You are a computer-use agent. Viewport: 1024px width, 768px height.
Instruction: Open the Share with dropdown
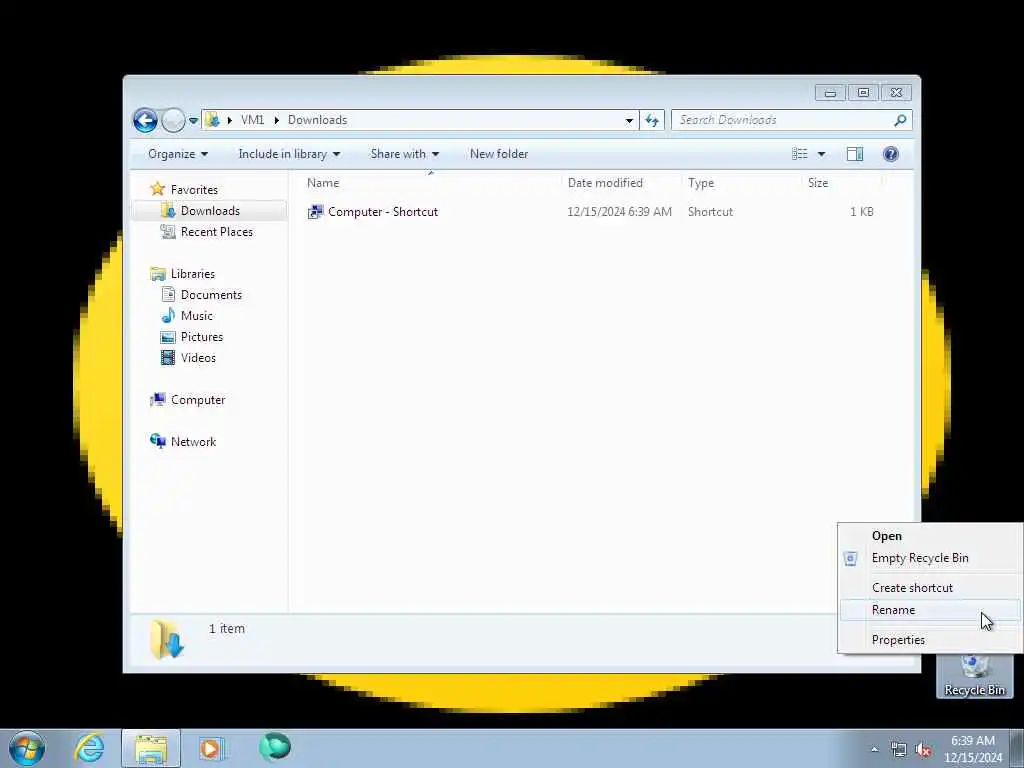404,154
